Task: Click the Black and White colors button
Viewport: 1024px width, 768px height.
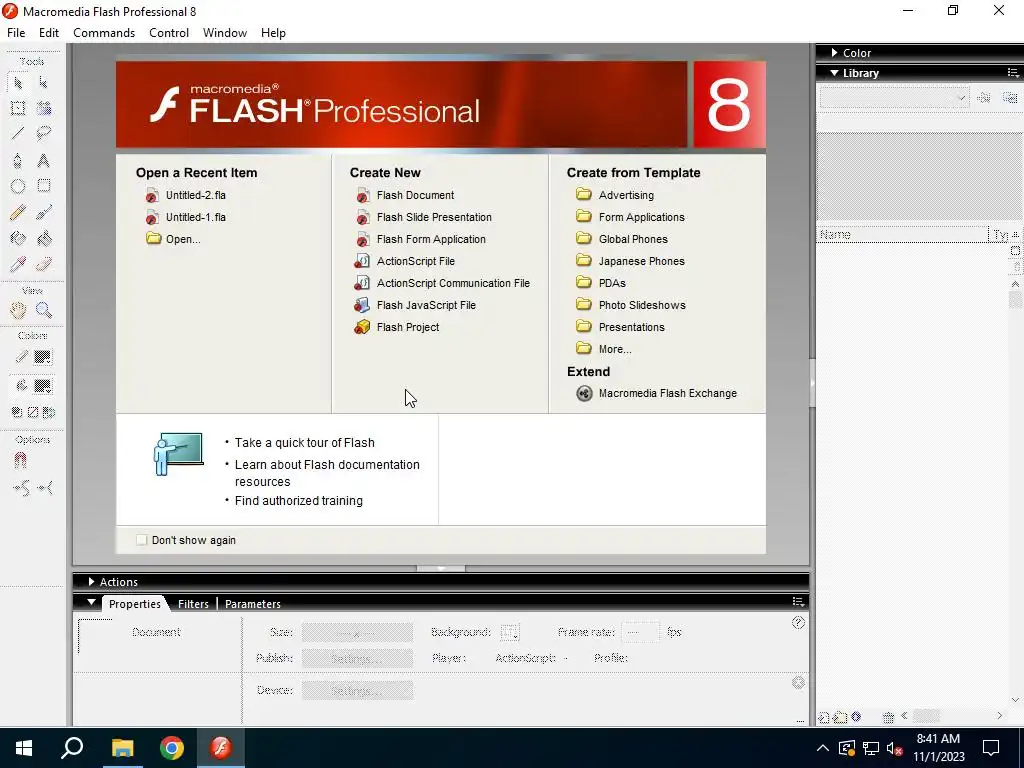Action: click(x=17, y=412)
